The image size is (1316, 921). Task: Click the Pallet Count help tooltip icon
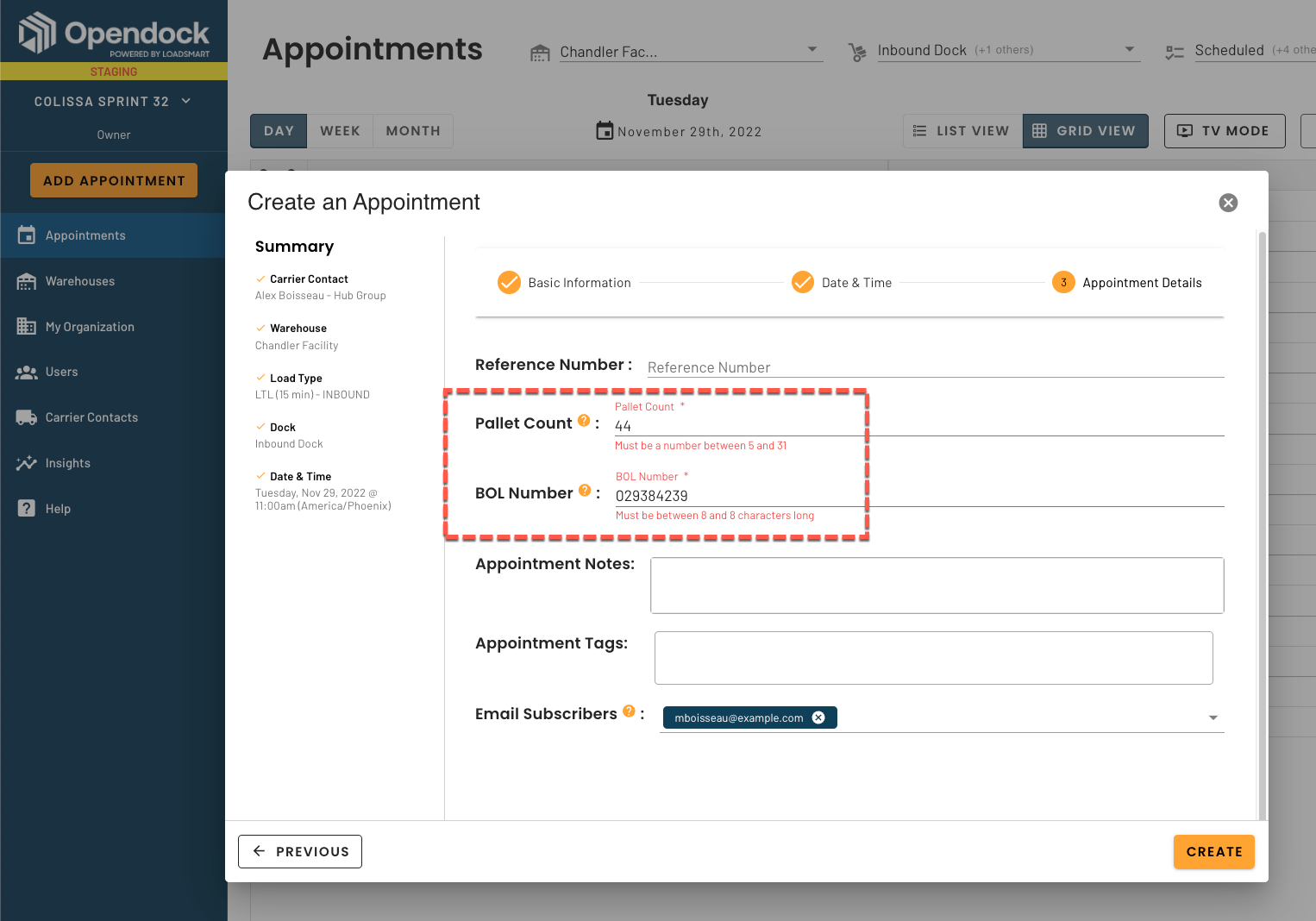584,421
